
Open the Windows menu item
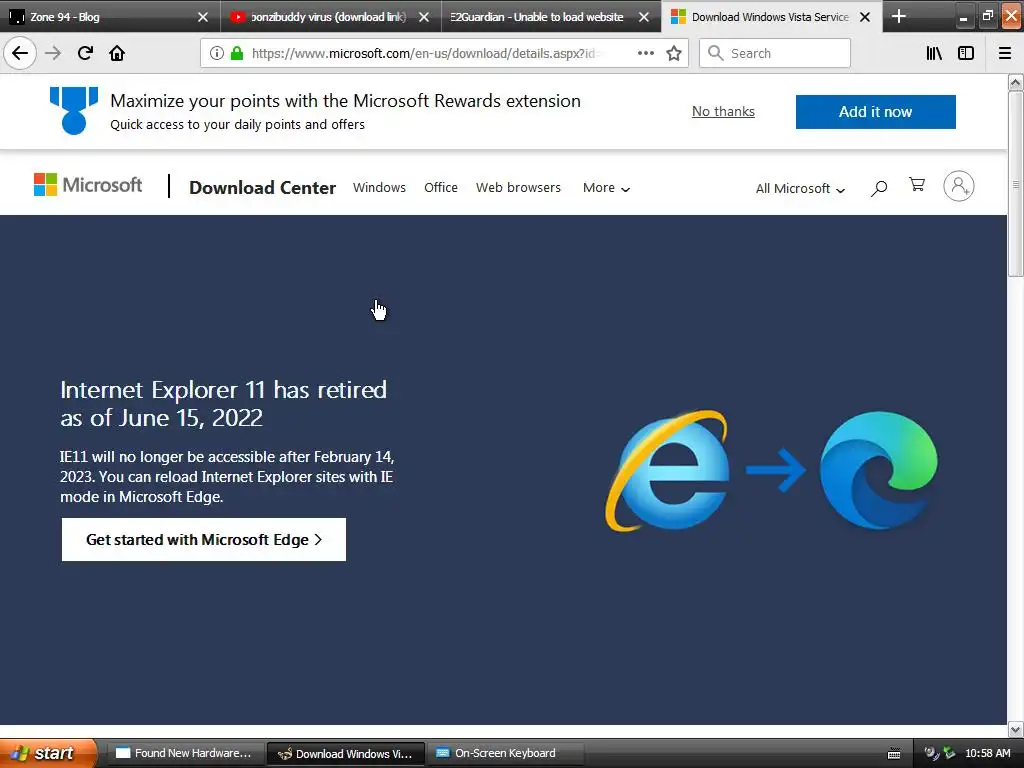coord(379,187)
